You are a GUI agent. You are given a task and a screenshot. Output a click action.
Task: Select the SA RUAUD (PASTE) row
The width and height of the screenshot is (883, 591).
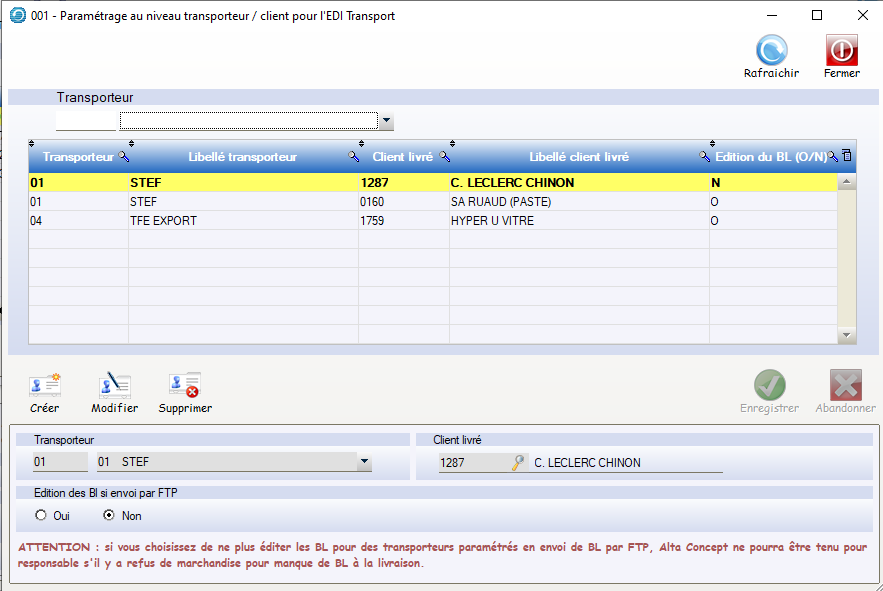[500, 202]
